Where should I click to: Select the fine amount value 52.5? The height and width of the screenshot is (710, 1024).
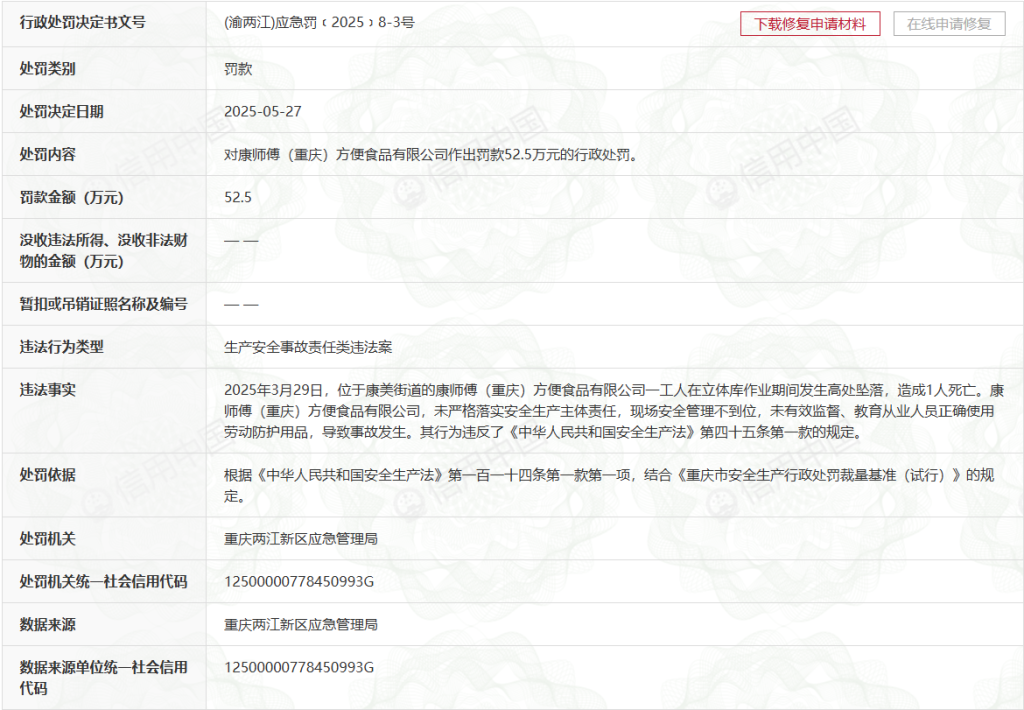click(x=238, y=197)
